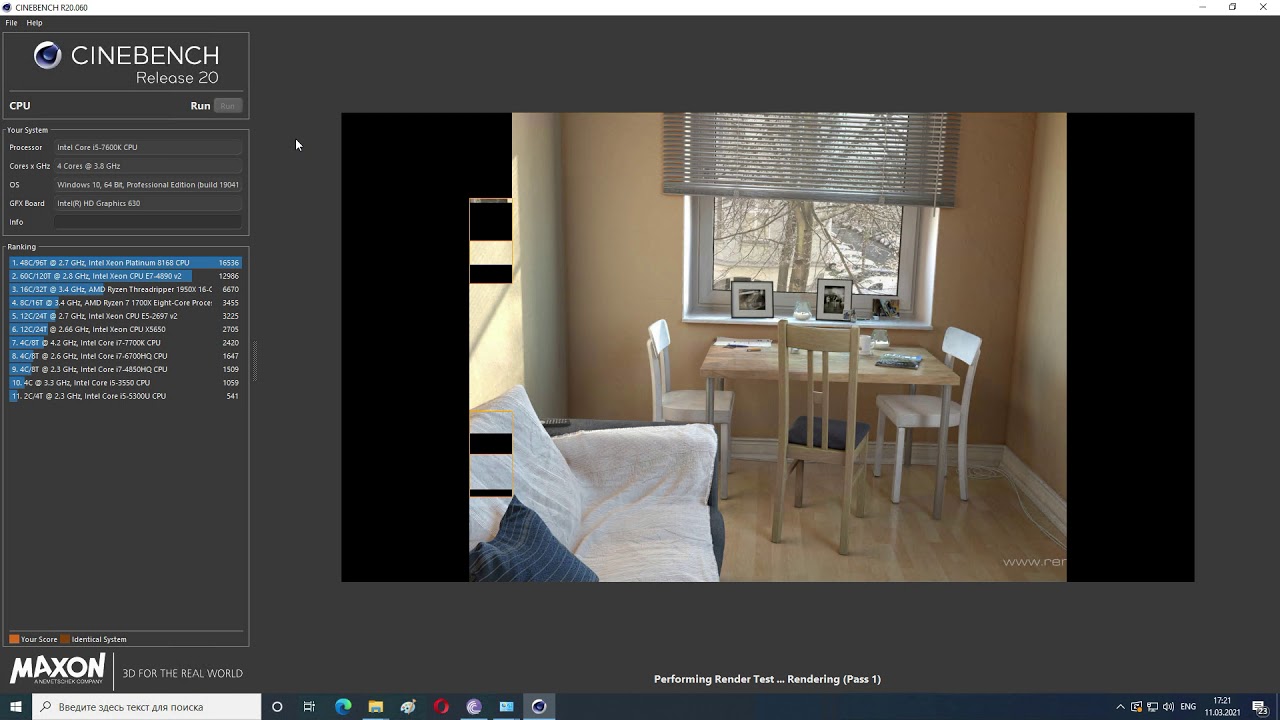The height and width of the screenshot is (720, 1280).
Task: Open the blue window taskbar app
Action: (507, 707)
